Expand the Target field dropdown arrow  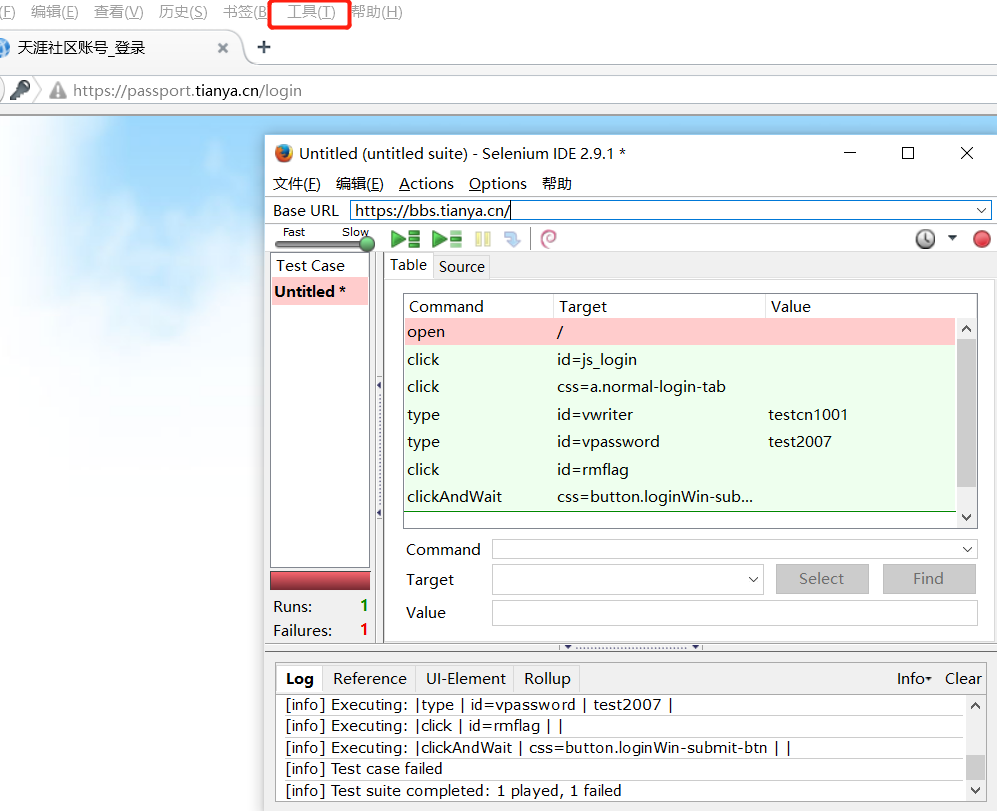(753, 579)
